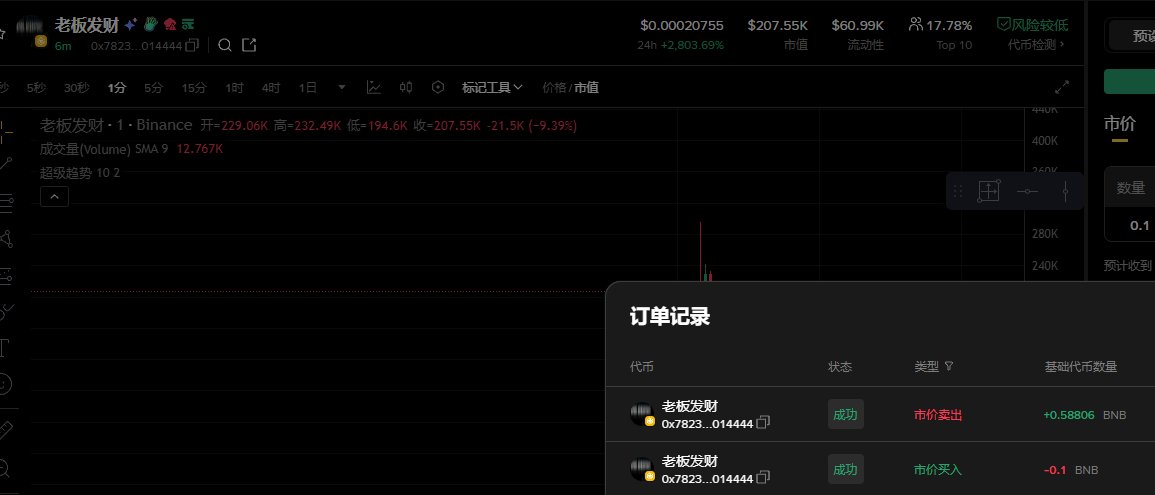Screen dimensions: 1155x495
Task: Click the $60.99K liquidity value
Action: 857,26
